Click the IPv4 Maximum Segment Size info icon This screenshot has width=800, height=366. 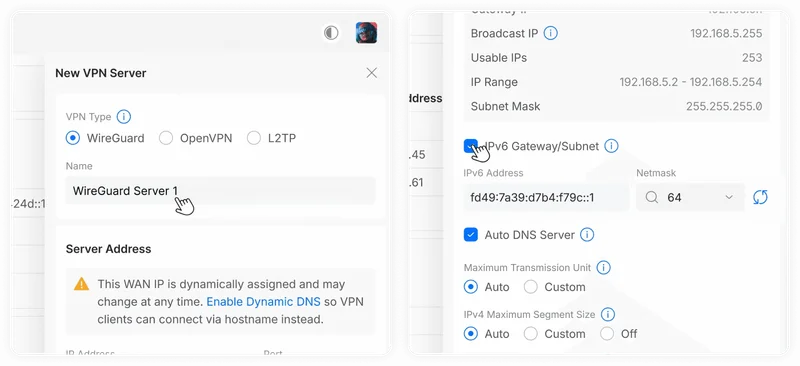[x=608, y=314]
